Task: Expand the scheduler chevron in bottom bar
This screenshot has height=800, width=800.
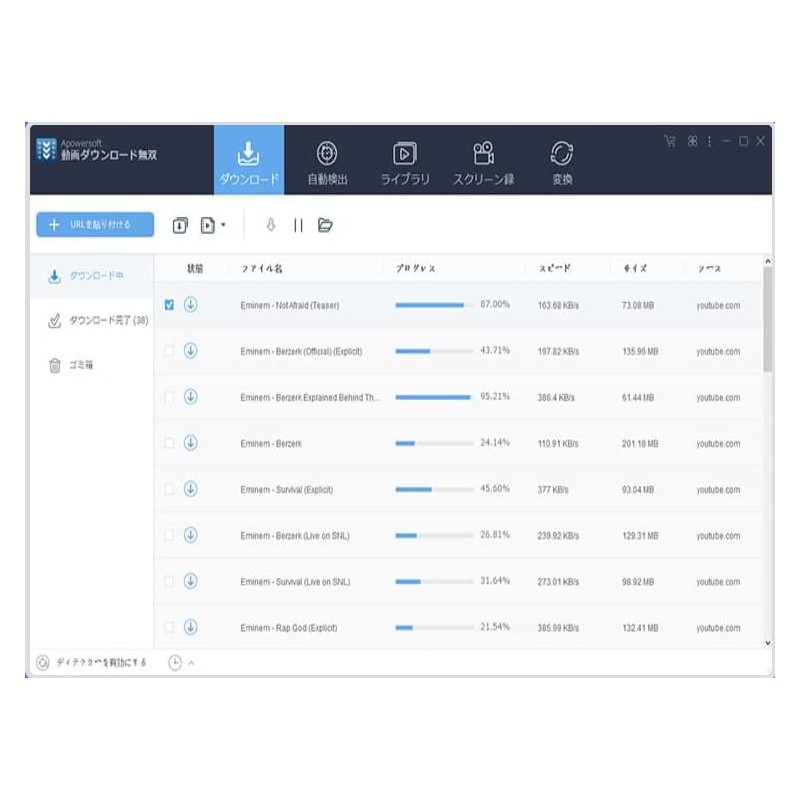Action: coord(191,663)
